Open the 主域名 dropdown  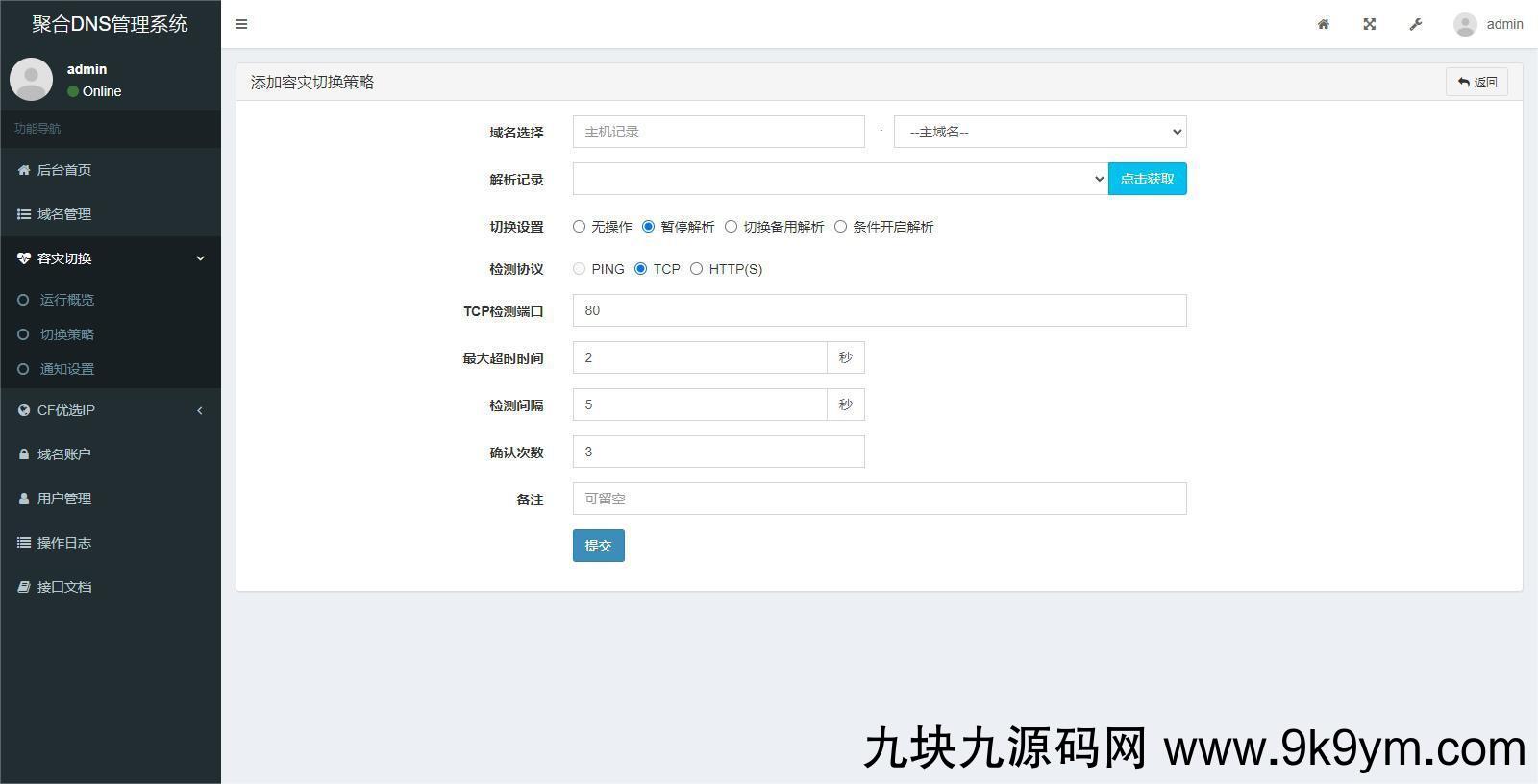pos(1040,133)
